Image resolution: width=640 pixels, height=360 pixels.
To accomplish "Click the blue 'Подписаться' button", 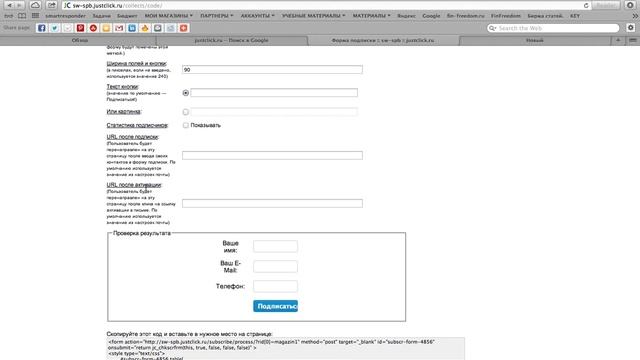I will coord(276,306).
